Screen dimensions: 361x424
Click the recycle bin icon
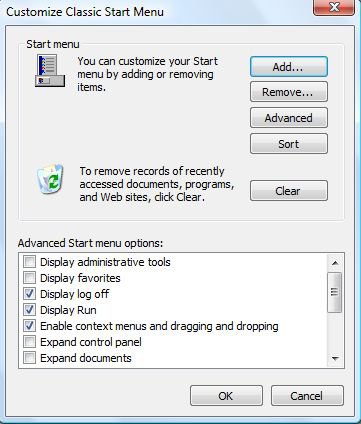[x=50, y=179]
